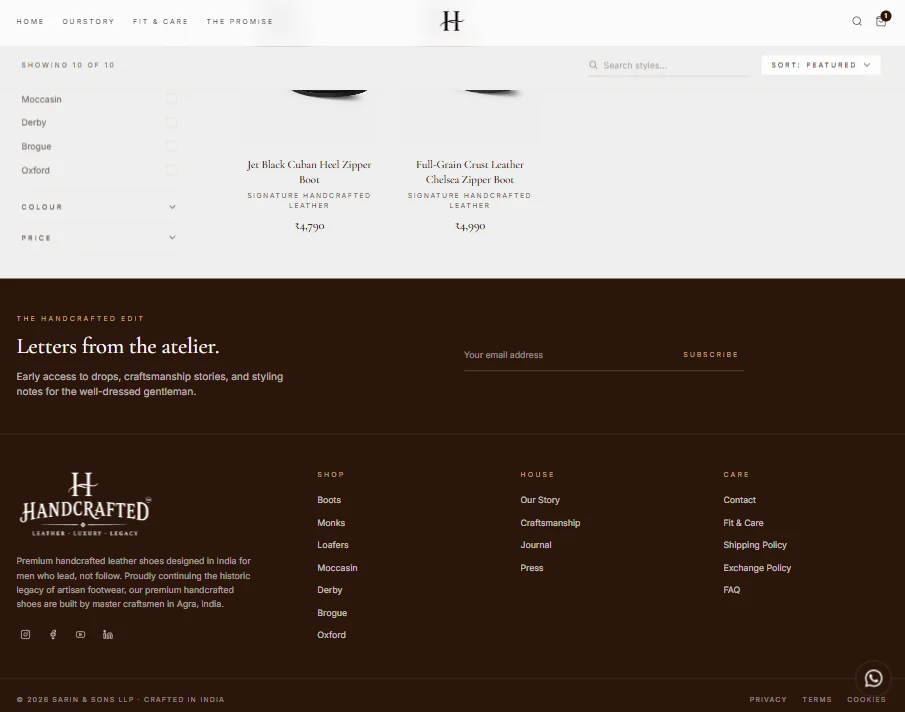905x712 pixels.
Task: Open the WhatsApp chat button
Action: click(873, 679)
